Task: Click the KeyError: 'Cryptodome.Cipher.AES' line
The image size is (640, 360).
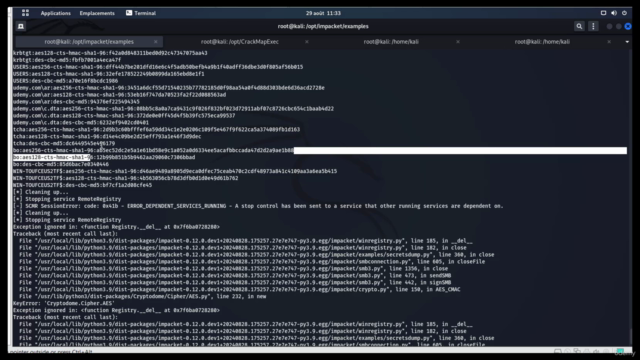Action: tap(64, 303)
